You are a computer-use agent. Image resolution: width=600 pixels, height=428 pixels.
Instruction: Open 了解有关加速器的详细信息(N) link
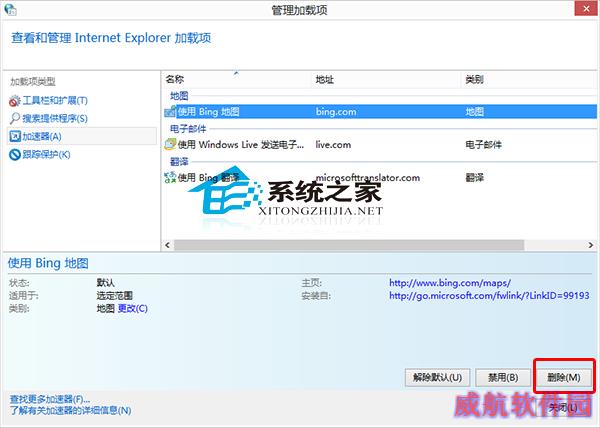click(x=70, y=410)
